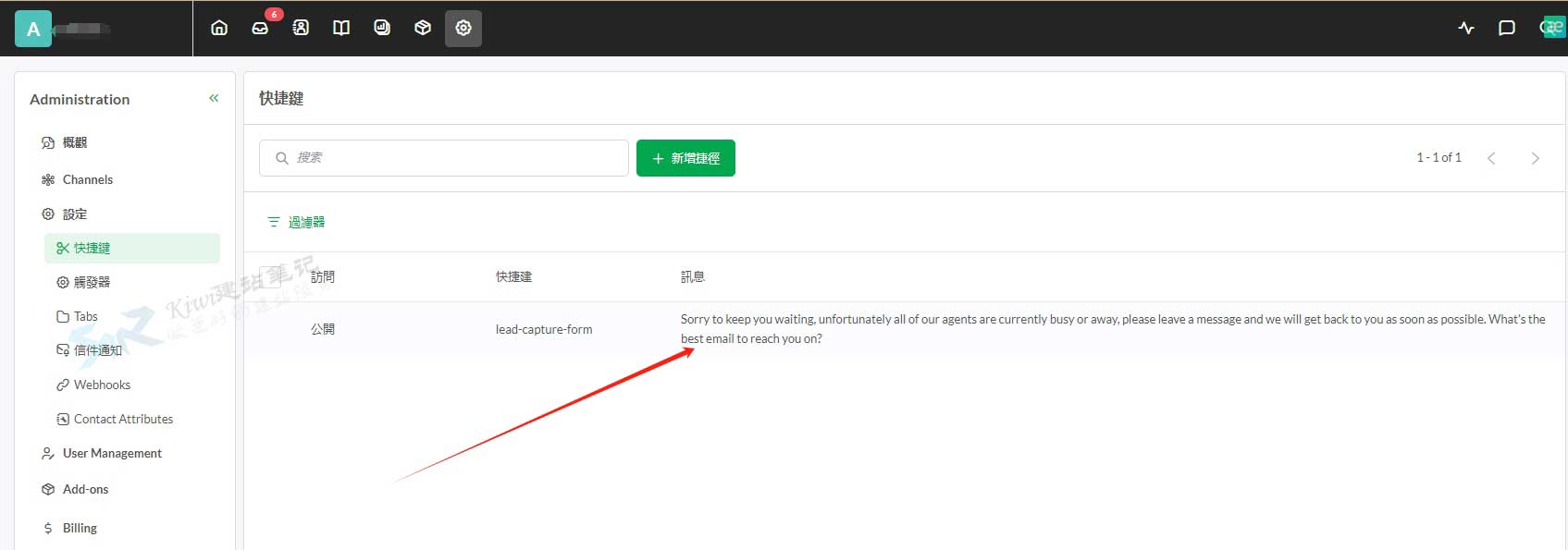Open the contacts icon in top bar
This screenshot has height=550, width=1568.
pyautogui.click(x=301, y=28)
